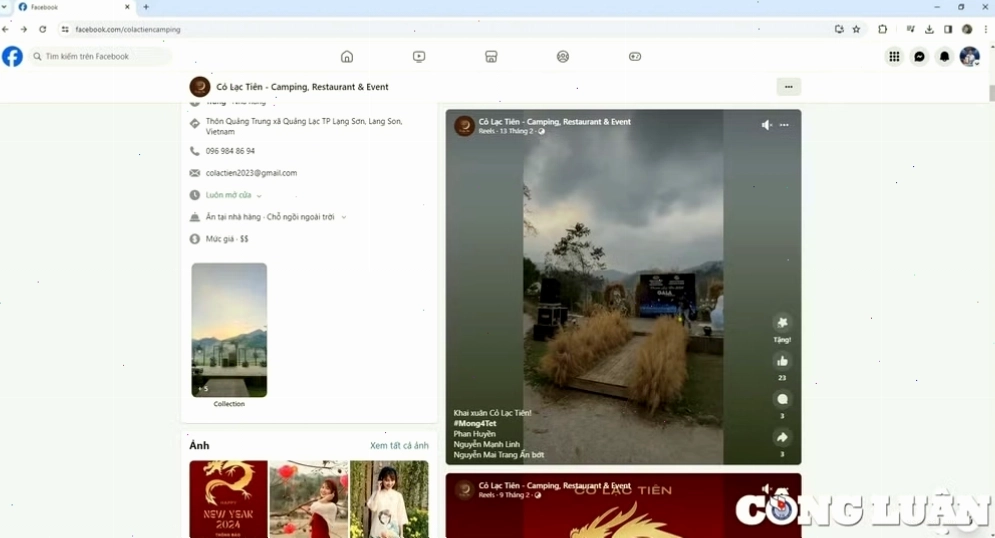The width and height of the screenshot is (995, 538).
Task: Click the address Thôn Quảng Trung text
Action: (304, 126)
